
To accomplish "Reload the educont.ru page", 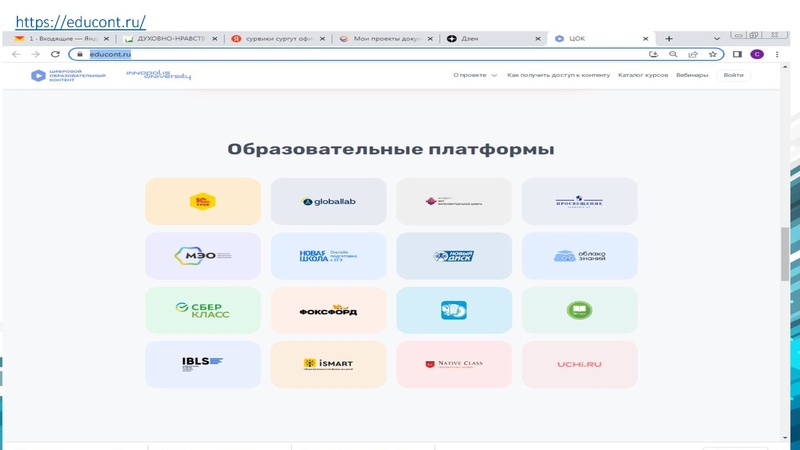I will [x=55, y=54].
